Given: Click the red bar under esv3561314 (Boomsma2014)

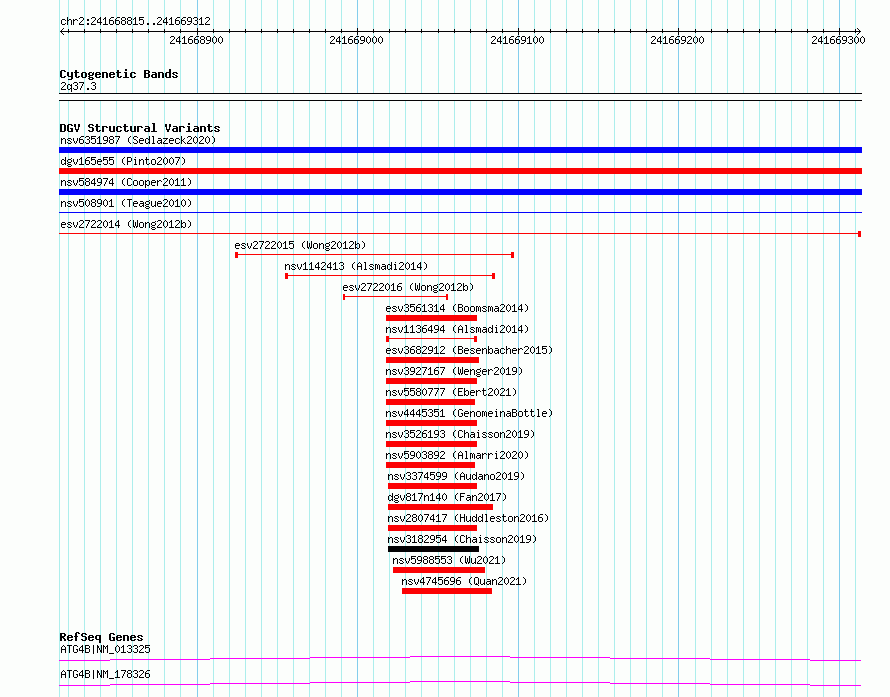Looking at the screenshot, I should click(431, 318).
